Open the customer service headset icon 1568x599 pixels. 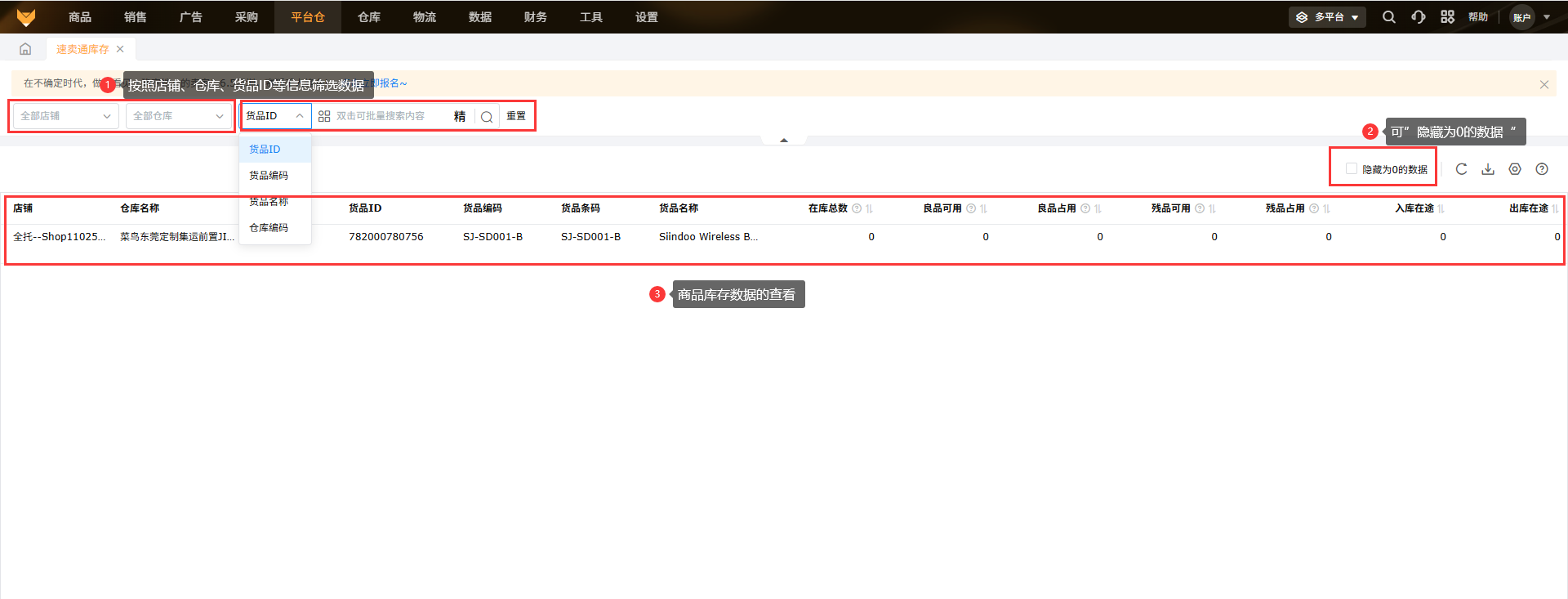tap(1419, 17)
